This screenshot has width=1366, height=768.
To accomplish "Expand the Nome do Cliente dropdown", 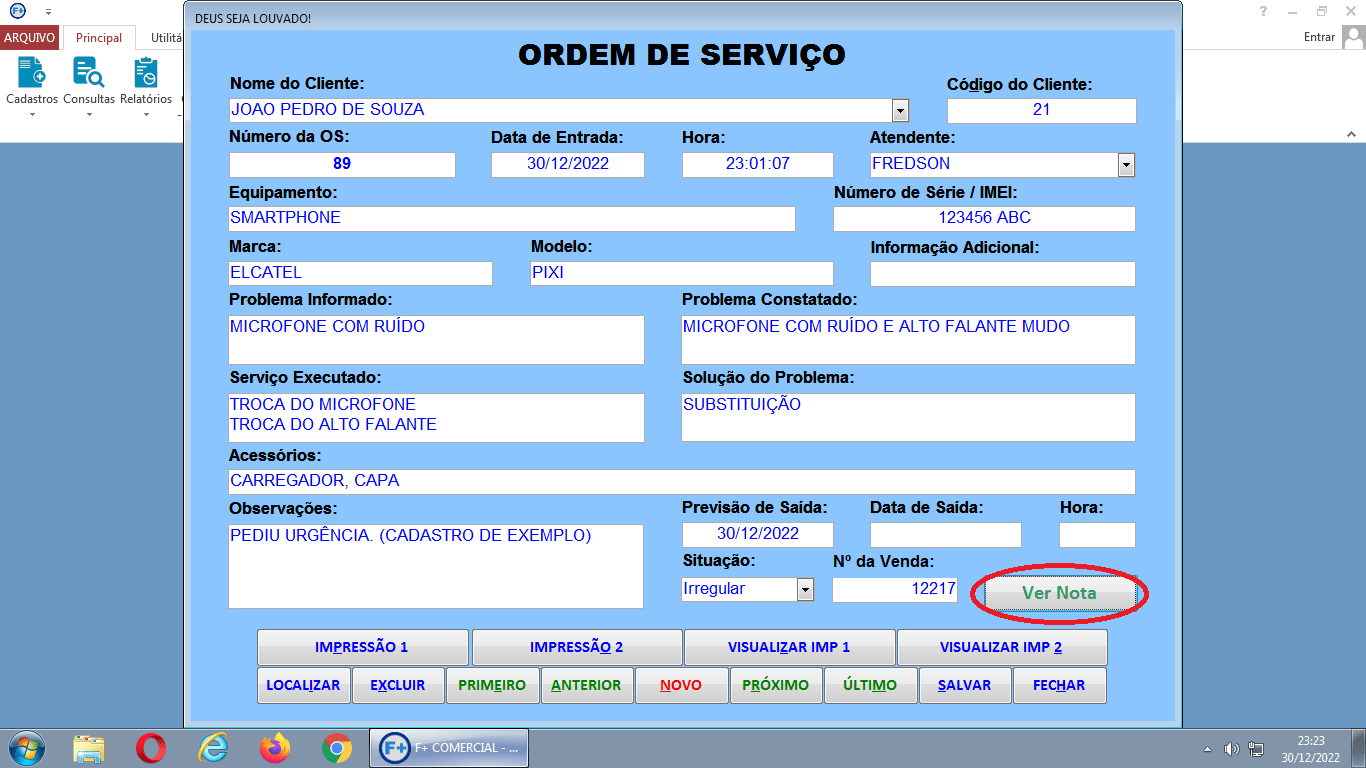I will 900,110.
